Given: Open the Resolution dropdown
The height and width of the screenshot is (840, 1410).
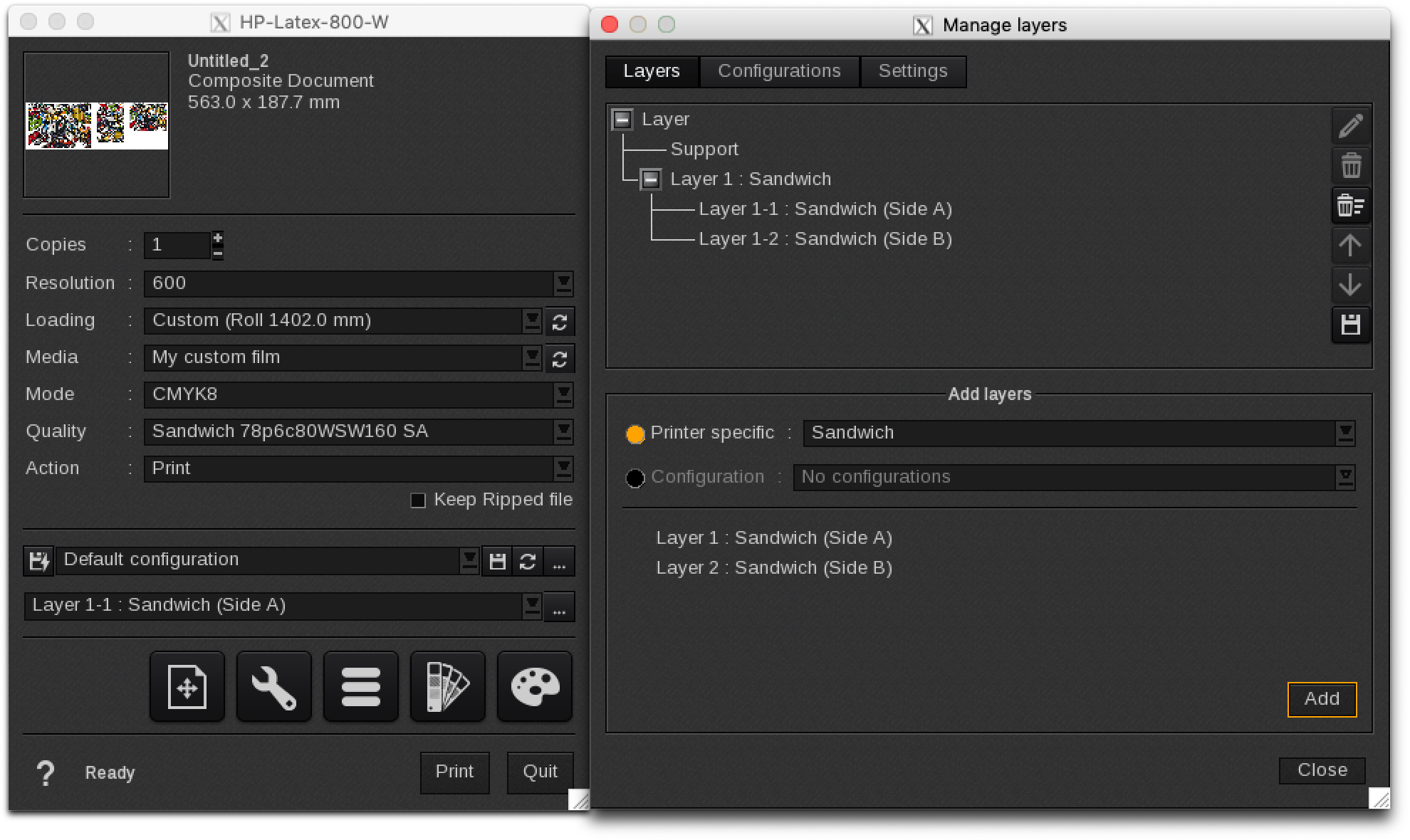Looking at the screenshot, I should click(x=563, y=284).
